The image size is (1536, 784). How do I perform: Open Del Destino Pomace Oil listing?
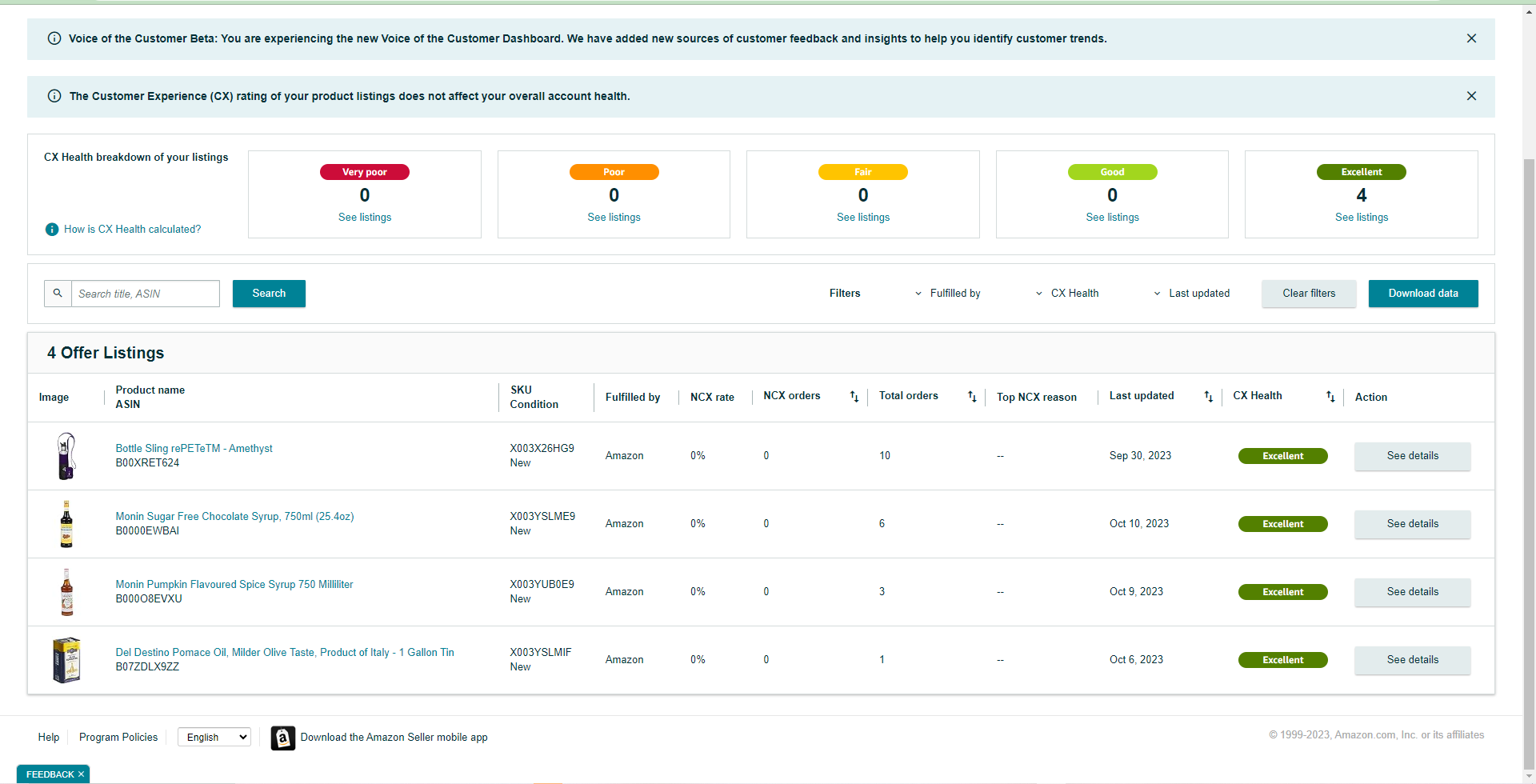pos(285,653)
